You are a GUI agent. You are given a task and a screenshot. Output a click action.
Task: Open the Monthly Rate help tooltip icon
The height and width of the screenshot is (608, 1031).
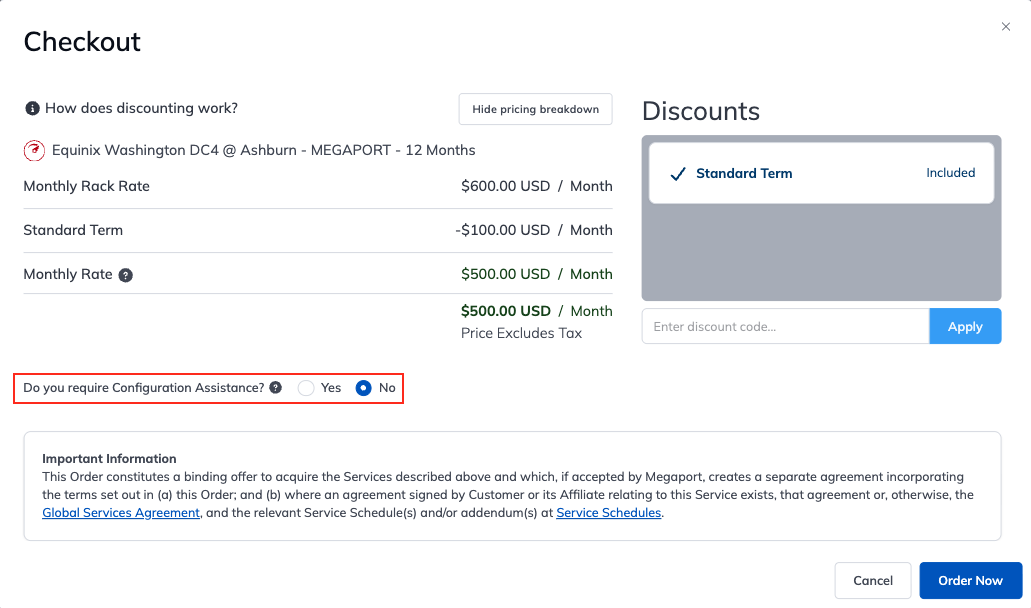click(x=126, y=275)
